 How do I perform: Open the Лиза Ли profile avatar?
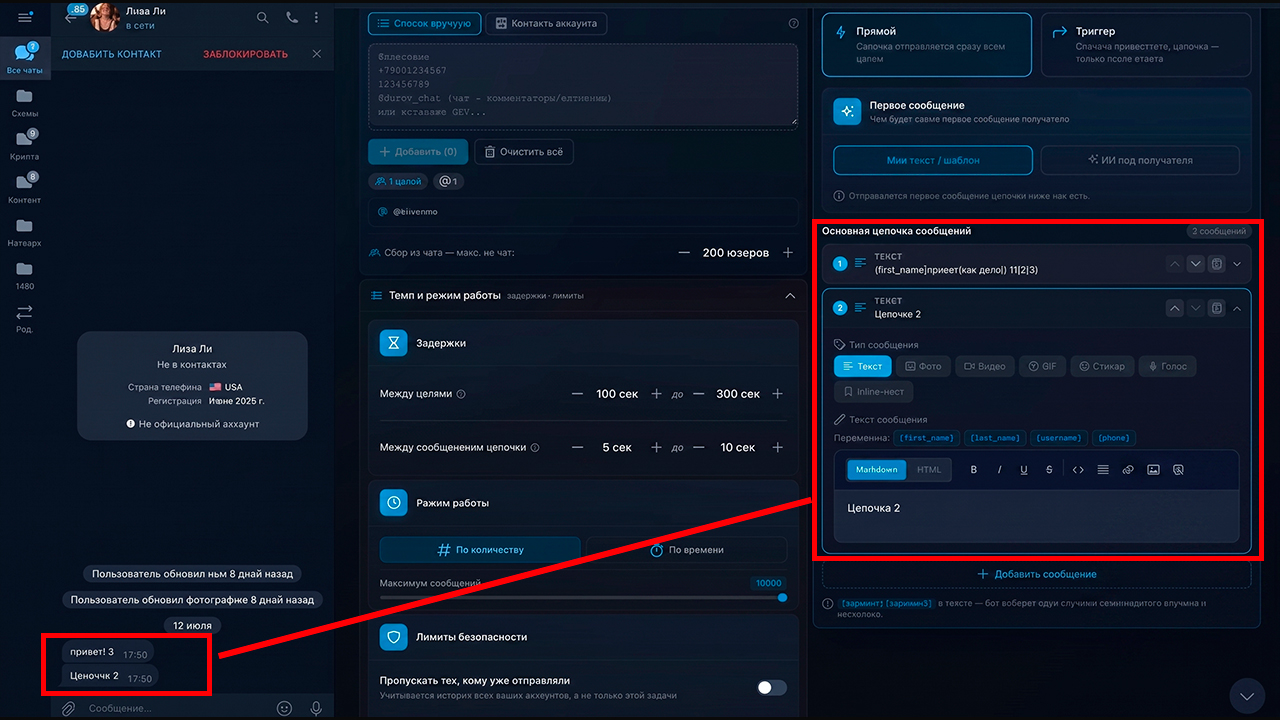(105, 17)
